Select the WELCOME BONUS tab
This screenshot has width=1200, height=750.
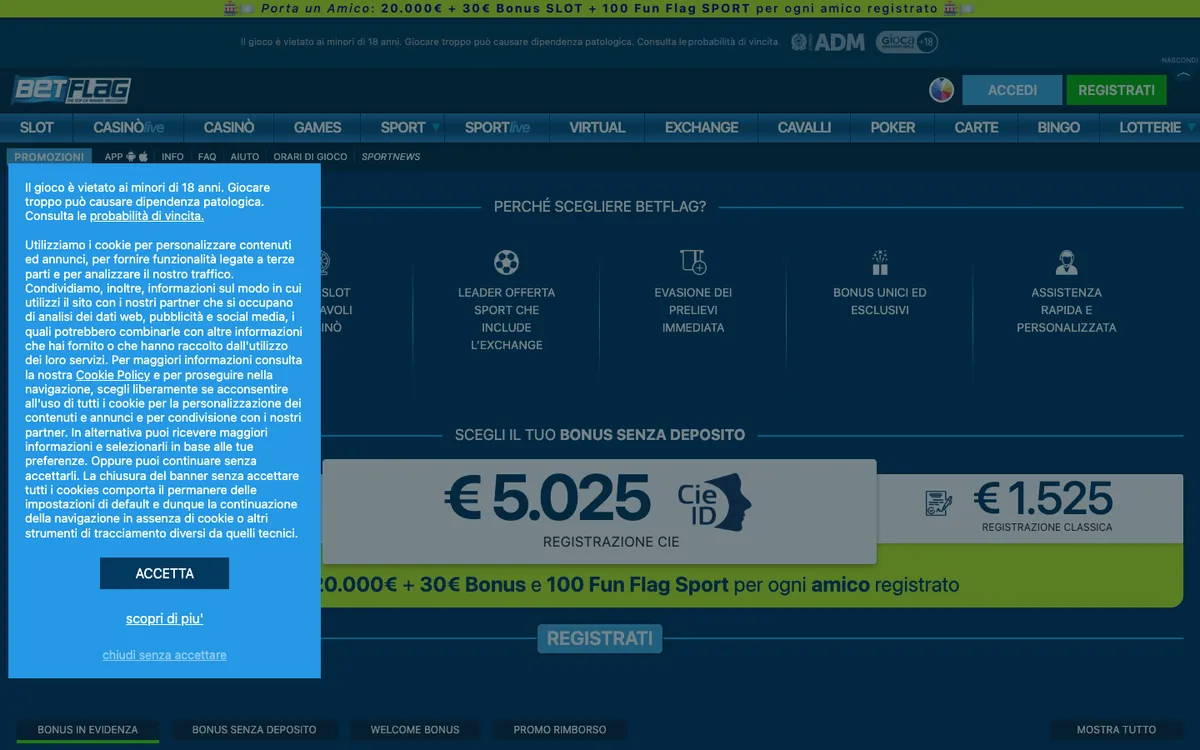(x=415, y=730)
